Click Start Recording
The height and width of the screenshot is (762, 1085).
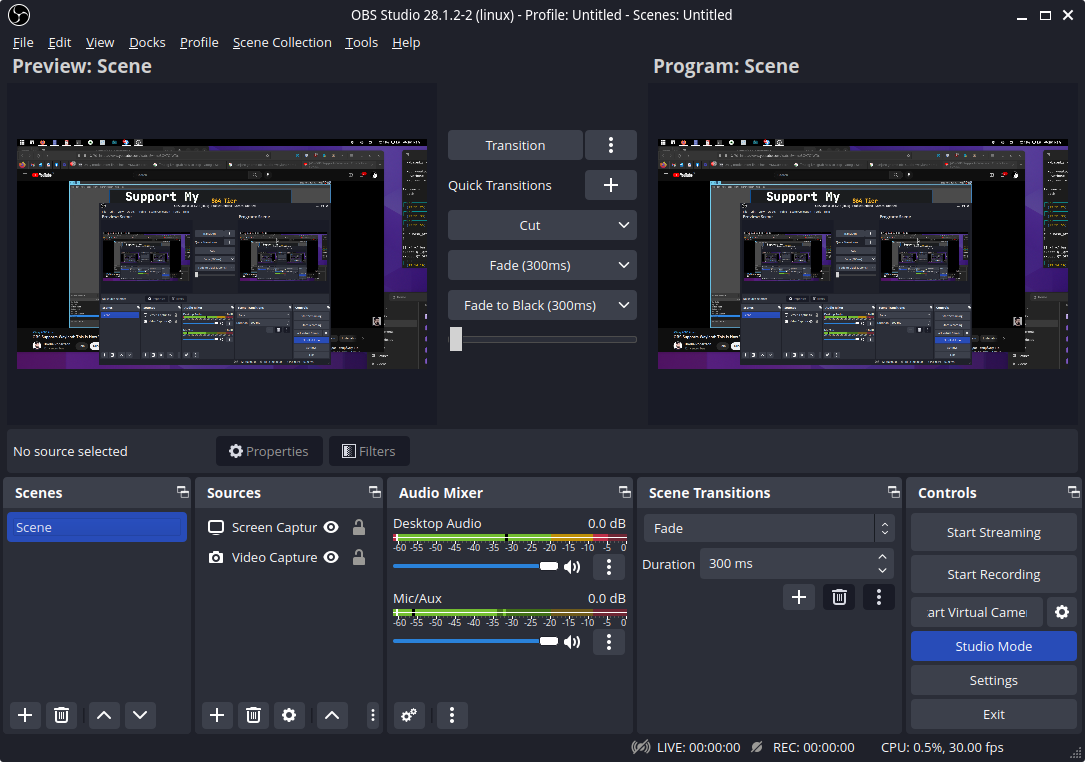pyautogui.click(x=994, y=574)
